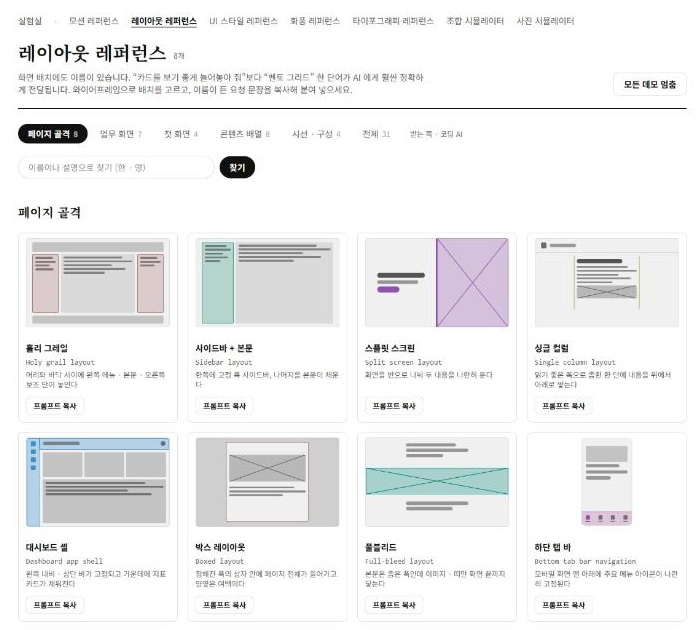The width and height of the screenshot is (700, 630).
Task: Click the 사이드바 + 본문 card title
Action: click(224, 348)
